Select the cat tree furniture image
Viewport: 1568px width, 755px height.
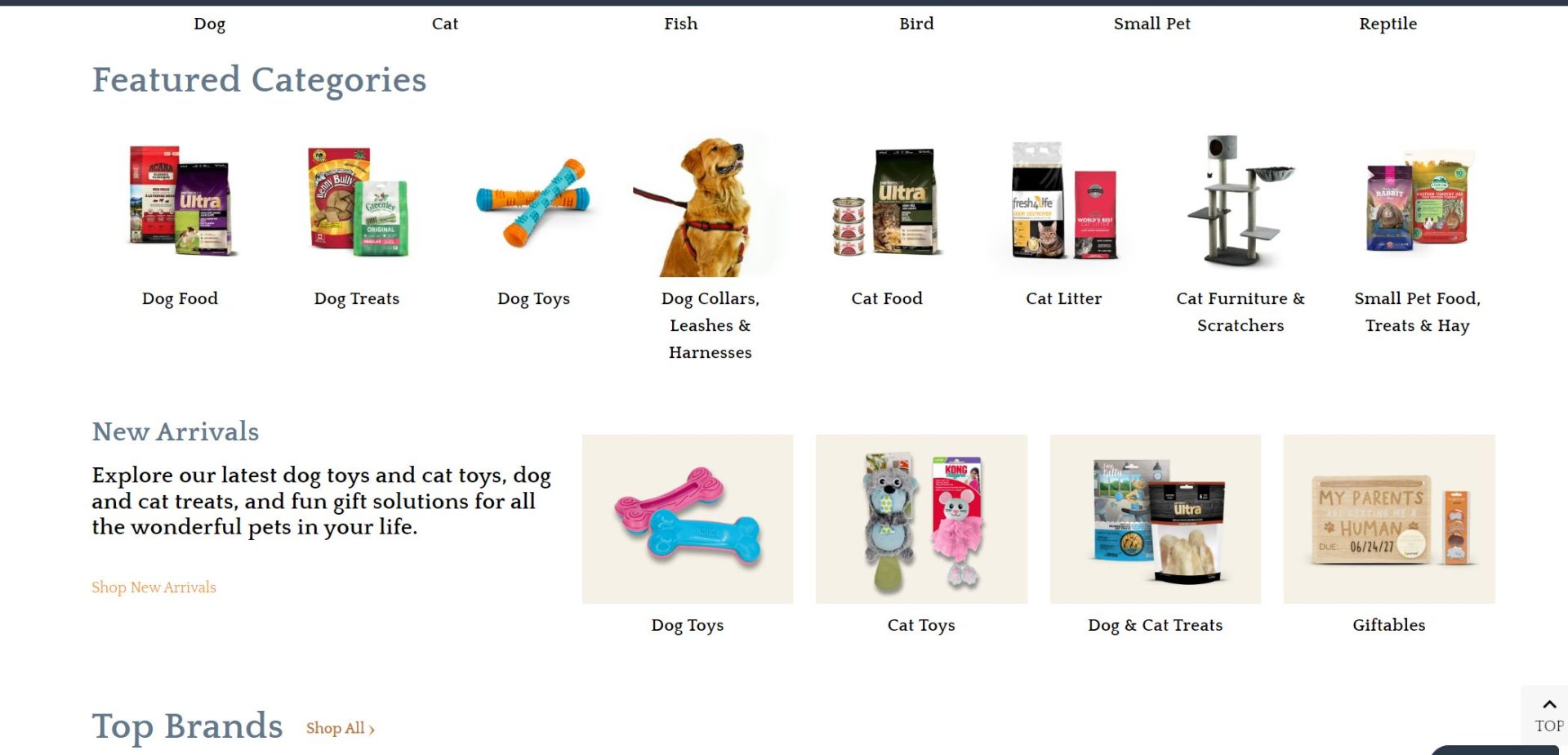coord(1241,203)
